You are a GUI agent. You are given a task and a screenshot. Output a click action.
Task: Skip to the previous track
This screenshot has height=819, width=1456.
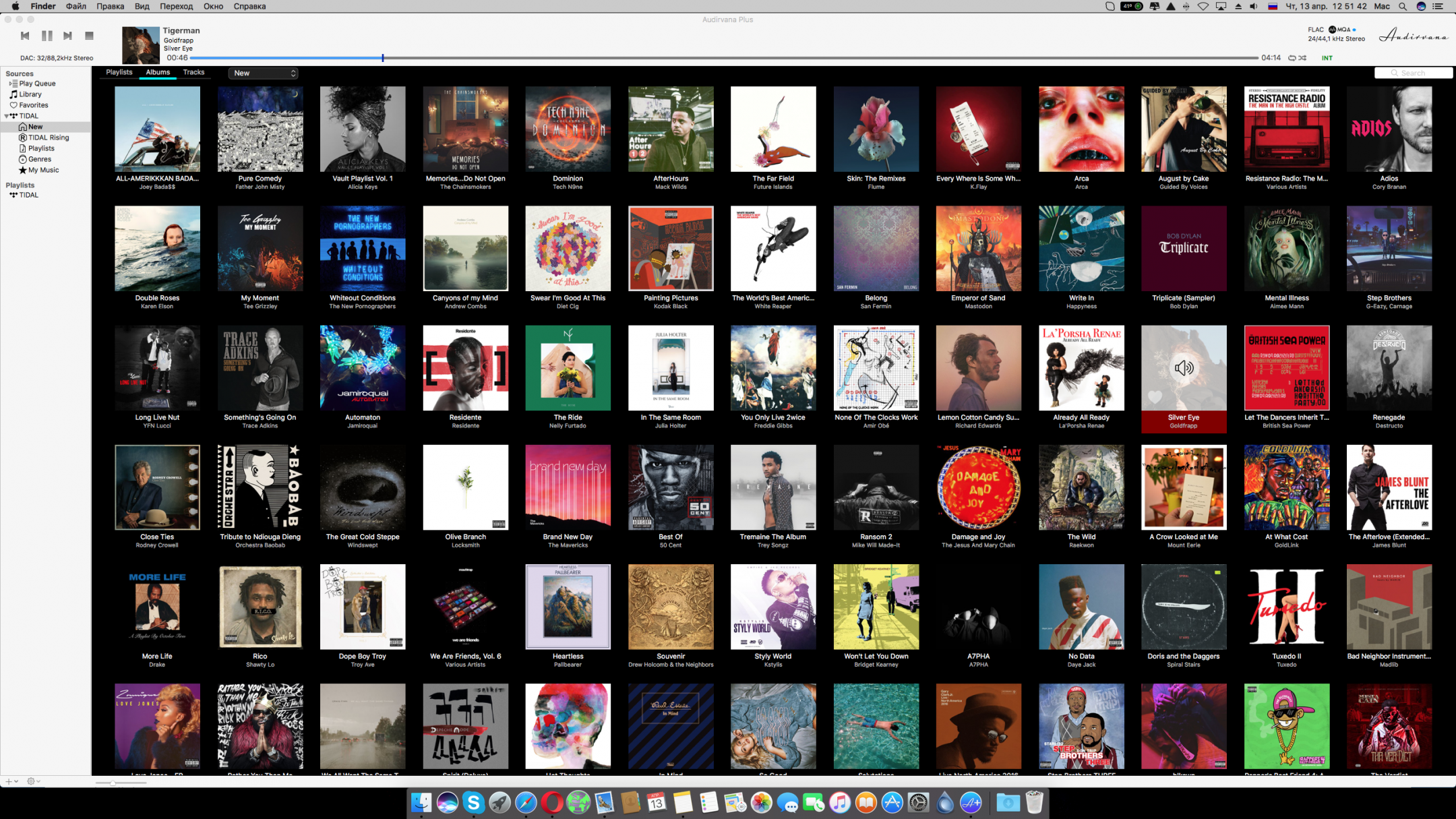tap(25, 36)
